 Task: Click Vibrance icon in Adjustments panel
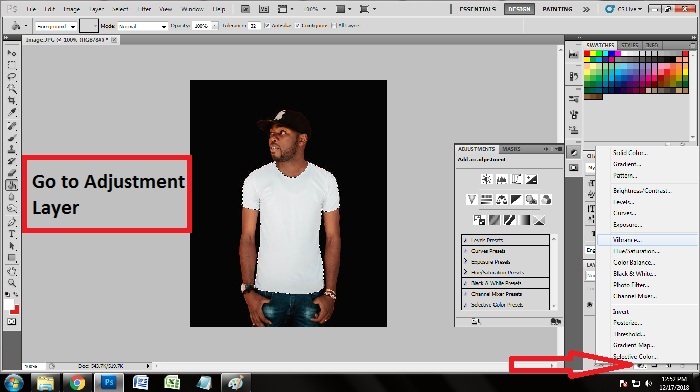point(471,200)
